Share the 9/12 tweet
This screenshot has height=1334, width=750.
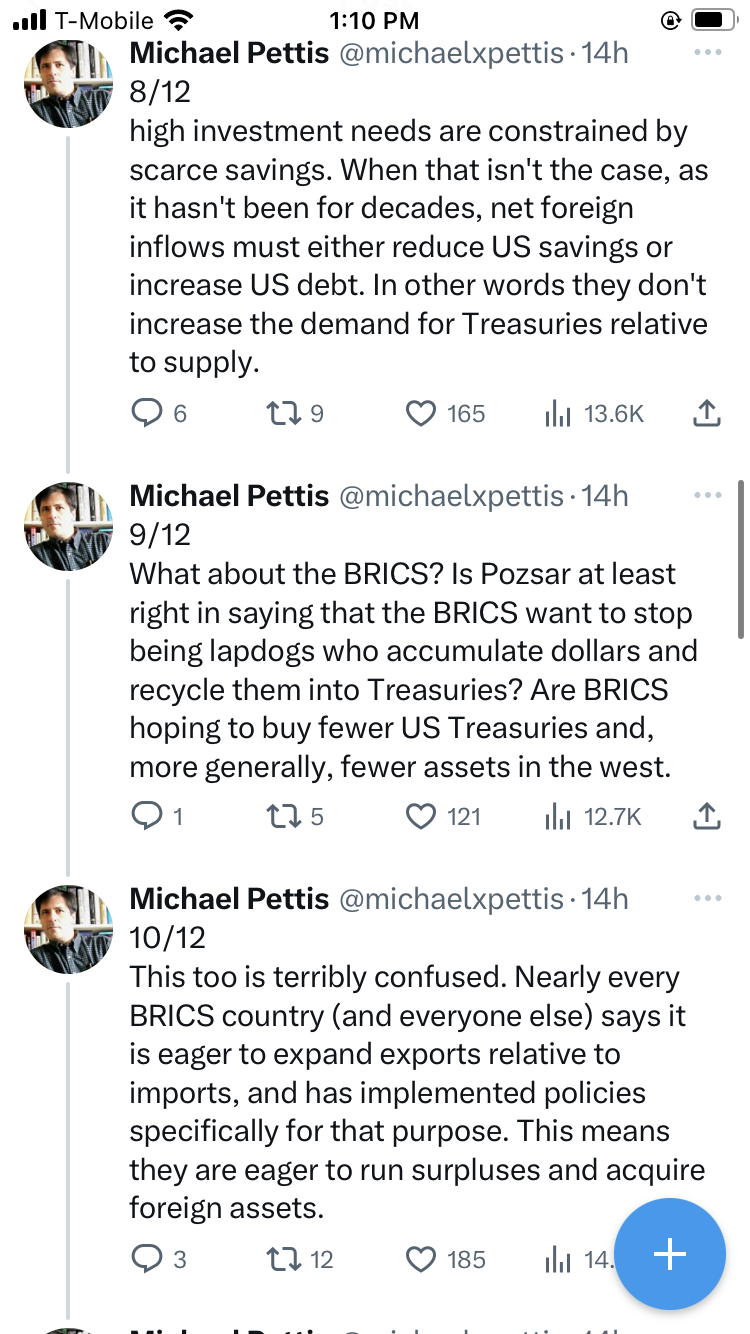click(x=706, y=817)
